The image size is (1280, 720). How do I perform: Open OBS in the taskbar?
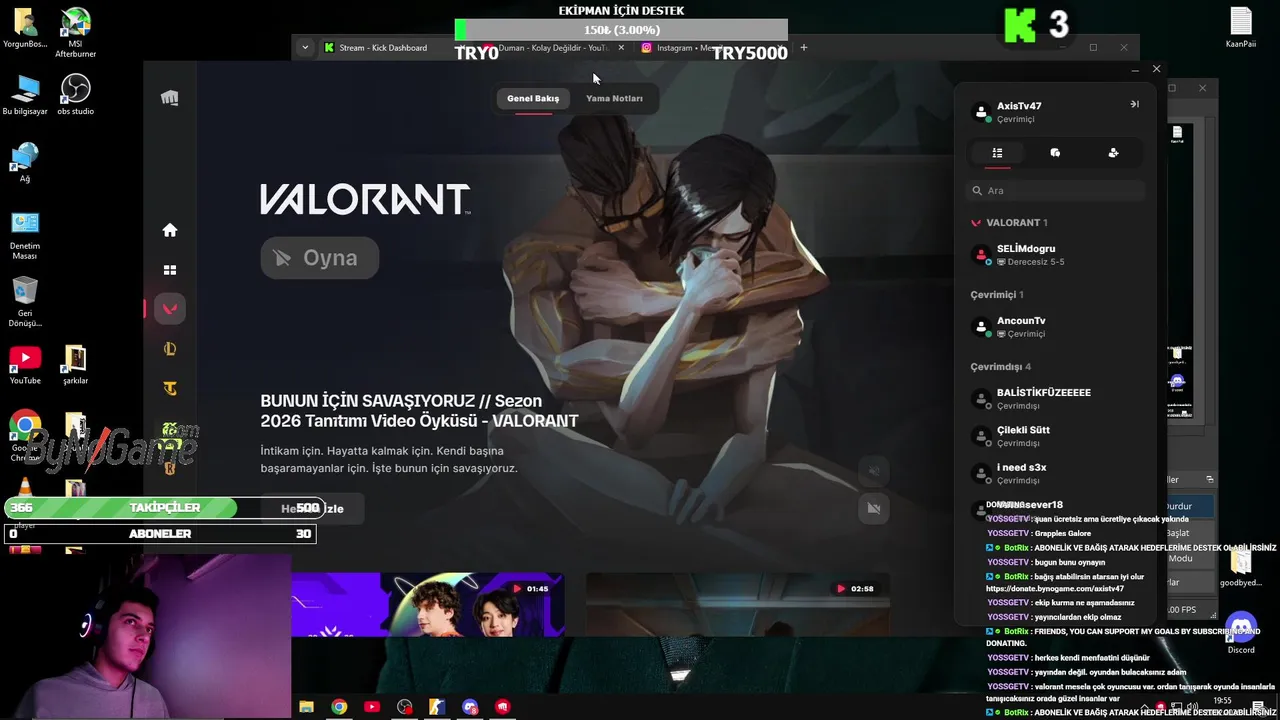(405, 707)
